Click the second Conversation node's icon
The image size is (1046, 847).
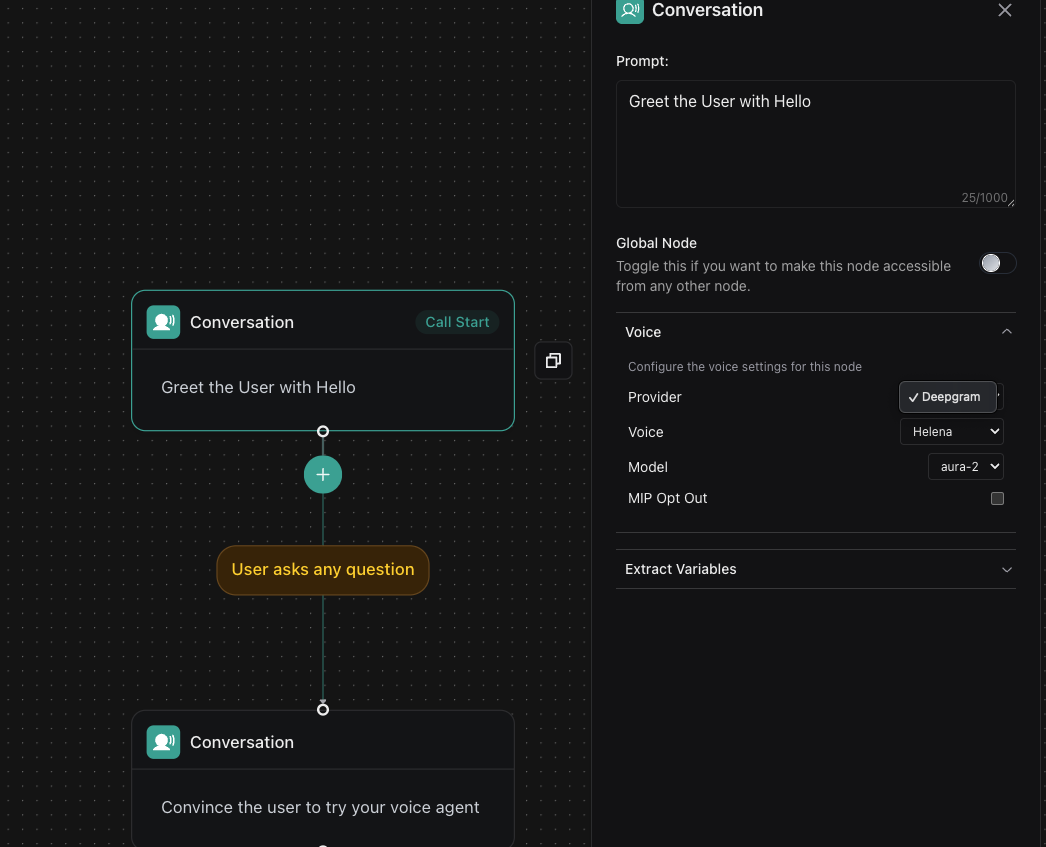(164, 742)
